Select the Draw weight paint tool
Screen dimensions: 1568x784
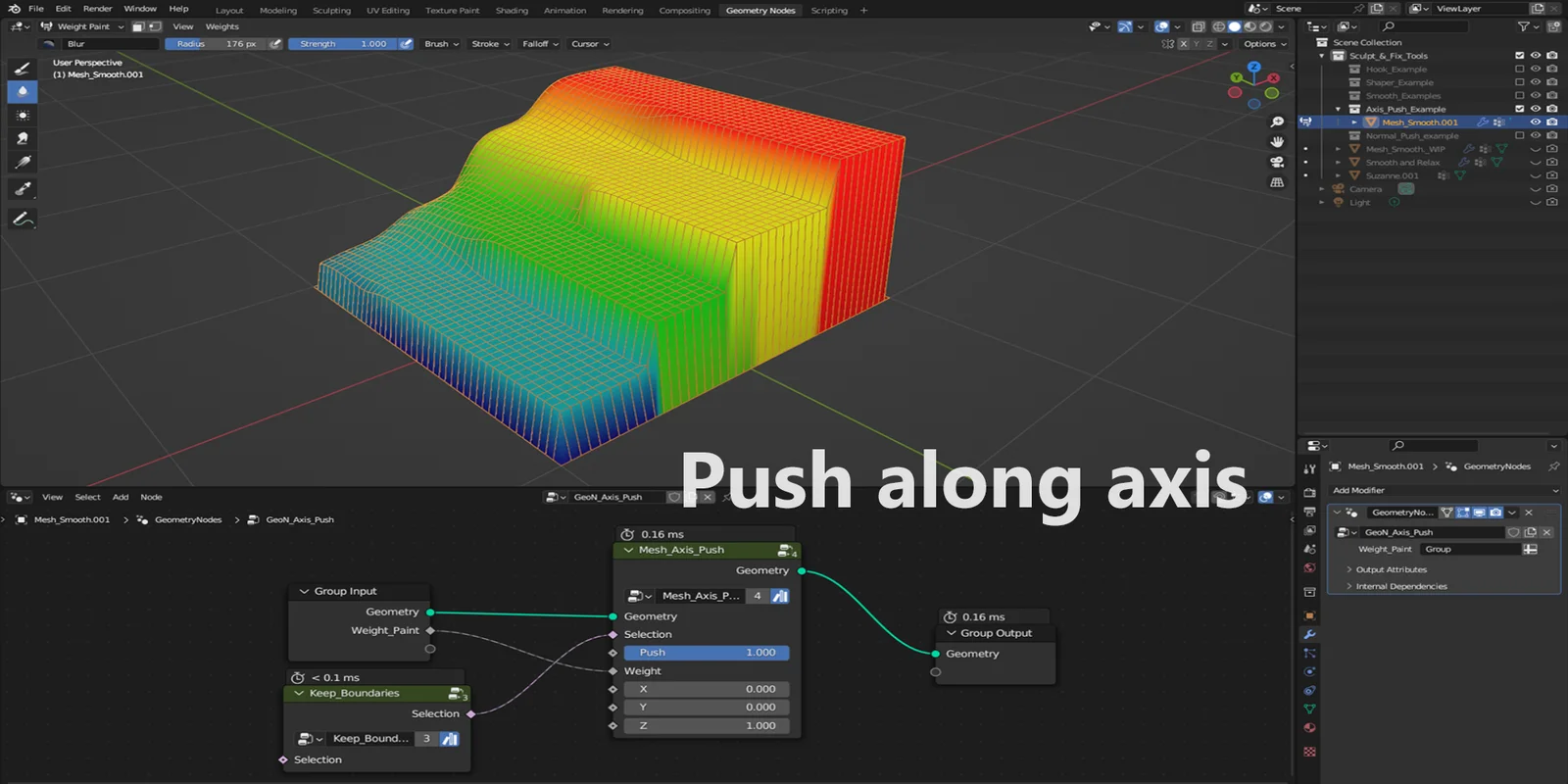tap(23, 68)
